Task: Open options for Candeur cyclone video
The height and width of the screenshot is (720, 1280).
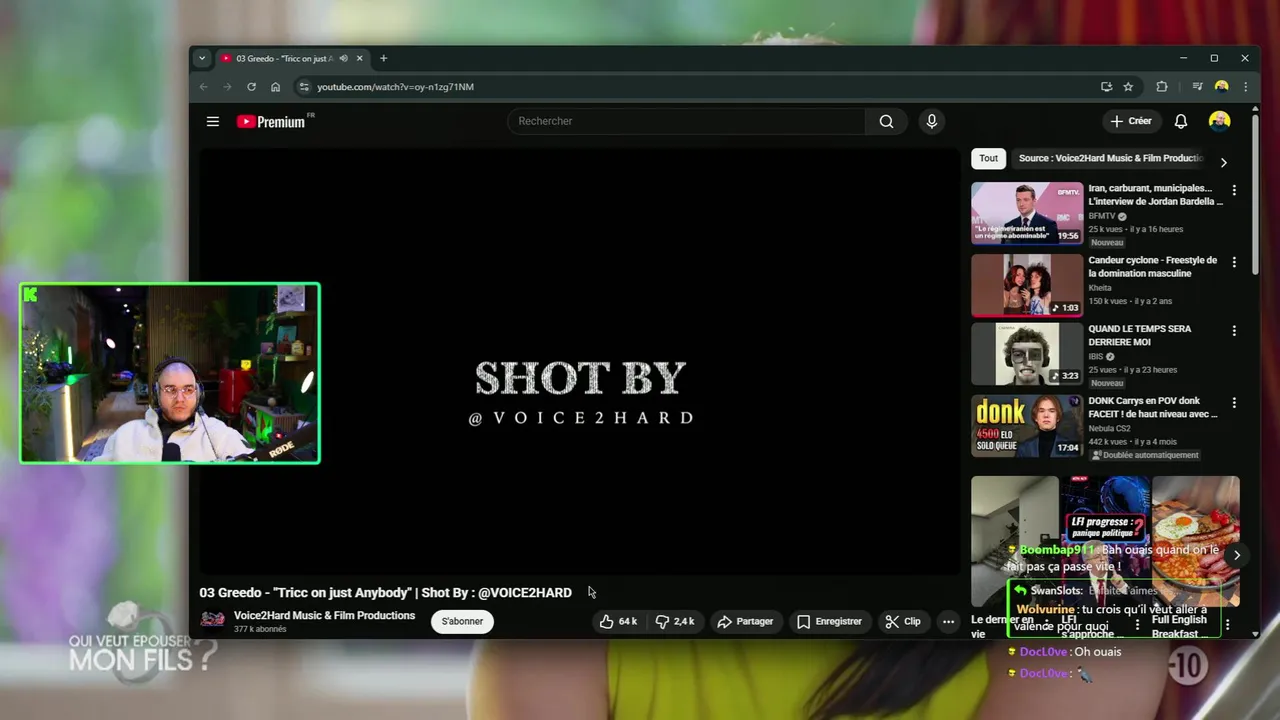Action: click(1234, 262)
